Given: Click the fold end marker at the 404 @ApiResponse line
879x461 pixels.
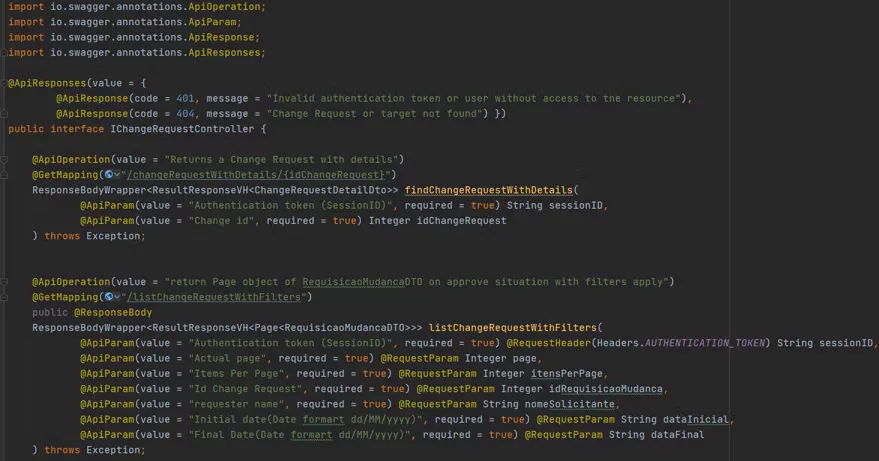Looking at the screenshot, I should tap(4, 114).
